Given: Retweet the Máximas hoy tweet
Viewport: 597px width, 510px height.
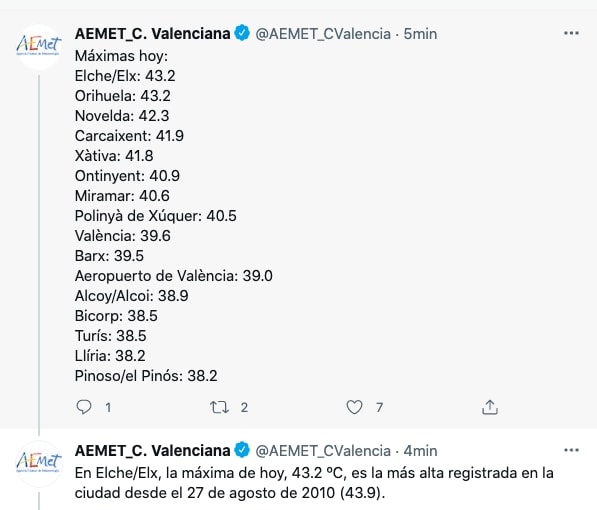Looking at the screenshot, I should click(219, 407).
